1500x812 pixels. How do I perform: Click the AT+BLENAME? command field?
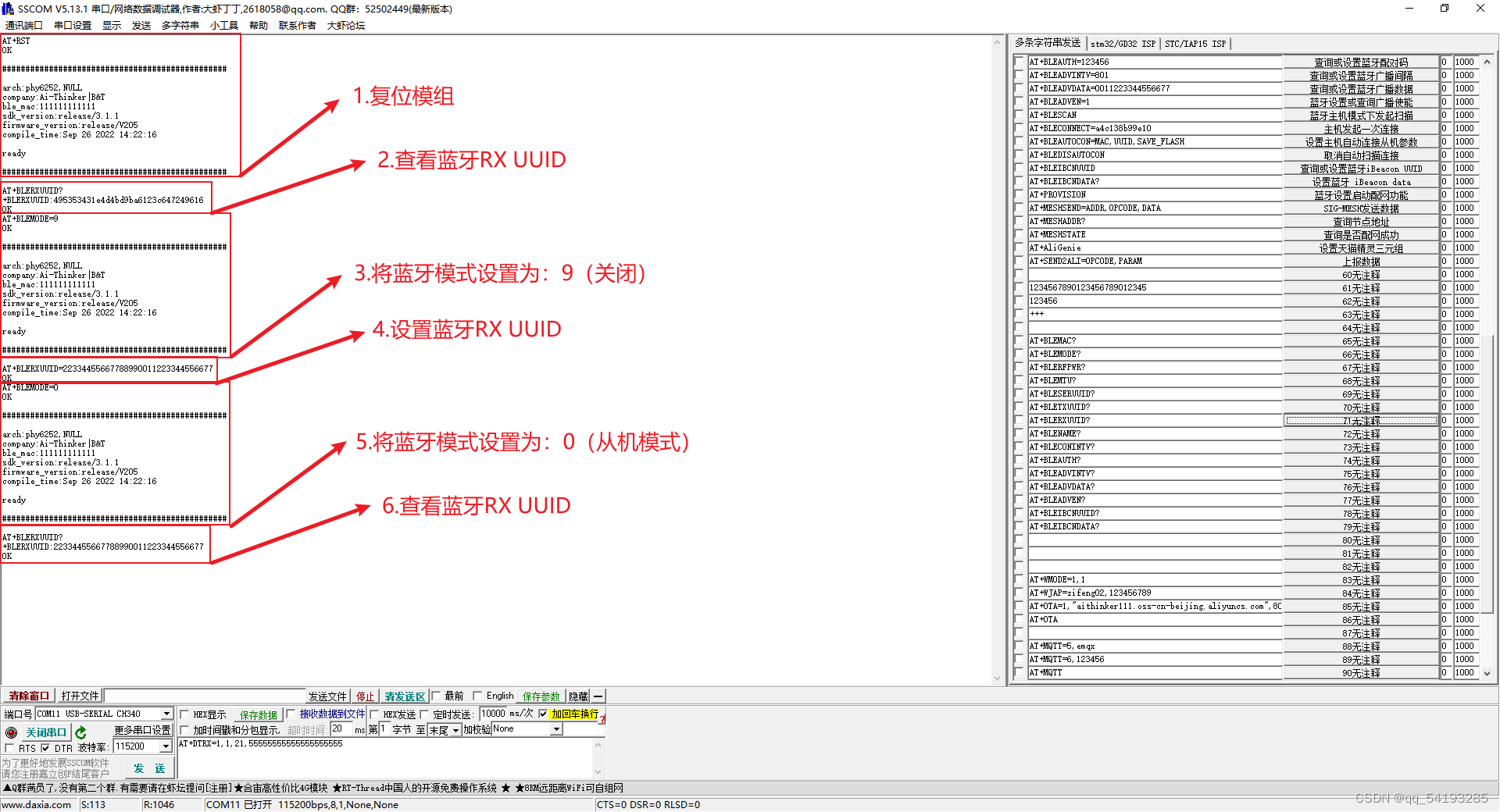(x=1155, y=433)
